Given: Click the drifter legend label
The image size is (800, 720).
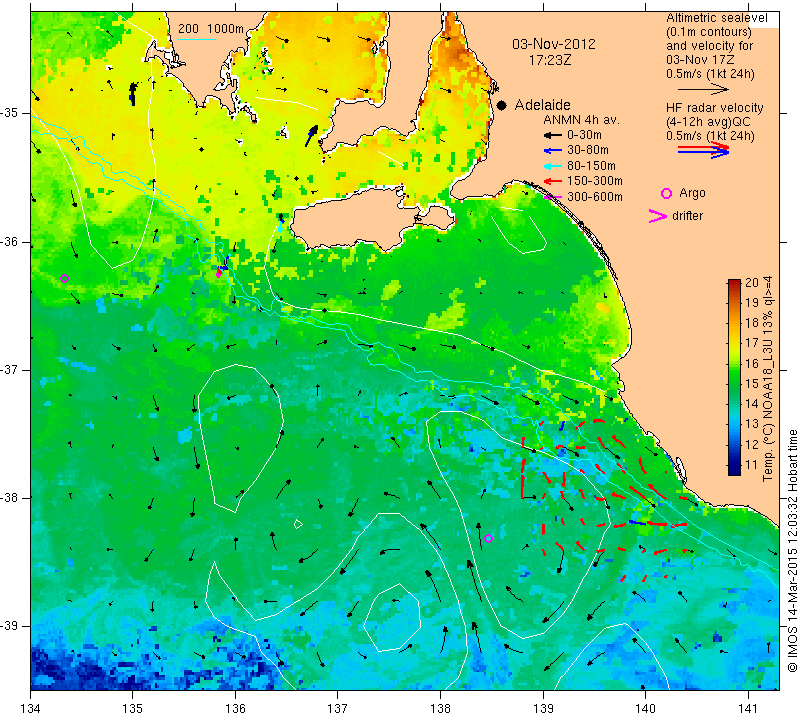Looking at the screenshot, I should 687,216.
